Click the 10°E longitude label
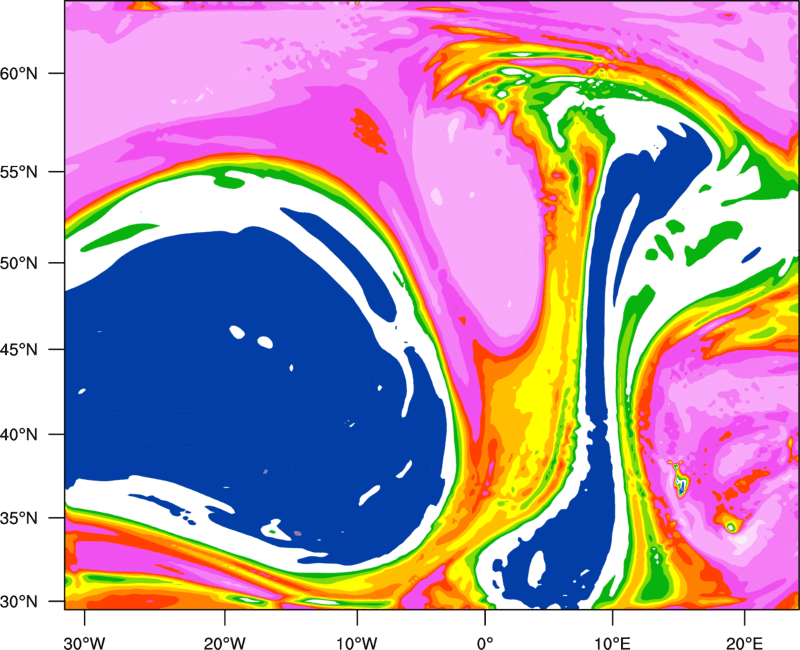The image size is (800, 650). tap(612, 643)
